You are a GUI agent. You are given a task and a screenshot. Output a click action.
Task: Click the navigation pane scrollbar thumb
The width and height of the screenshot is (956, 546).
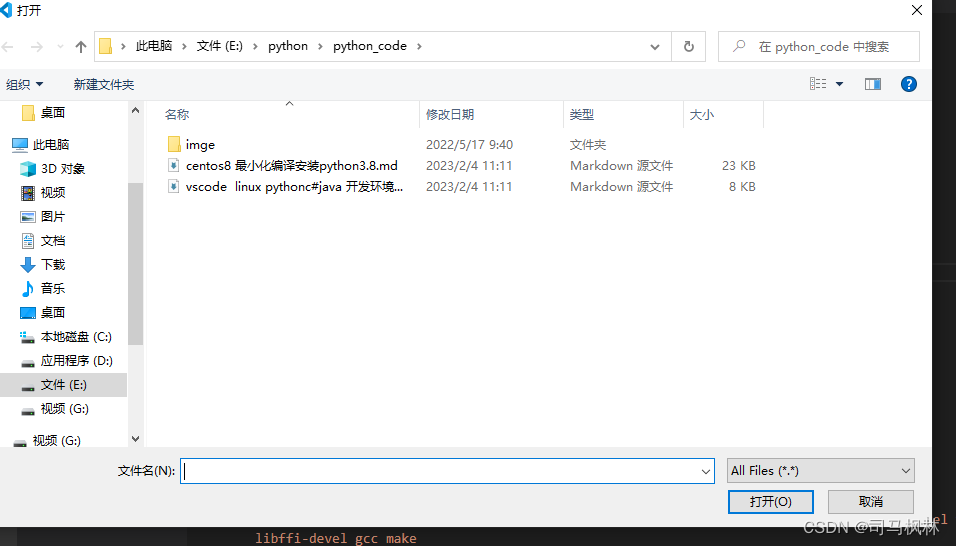tap(135, 264)
